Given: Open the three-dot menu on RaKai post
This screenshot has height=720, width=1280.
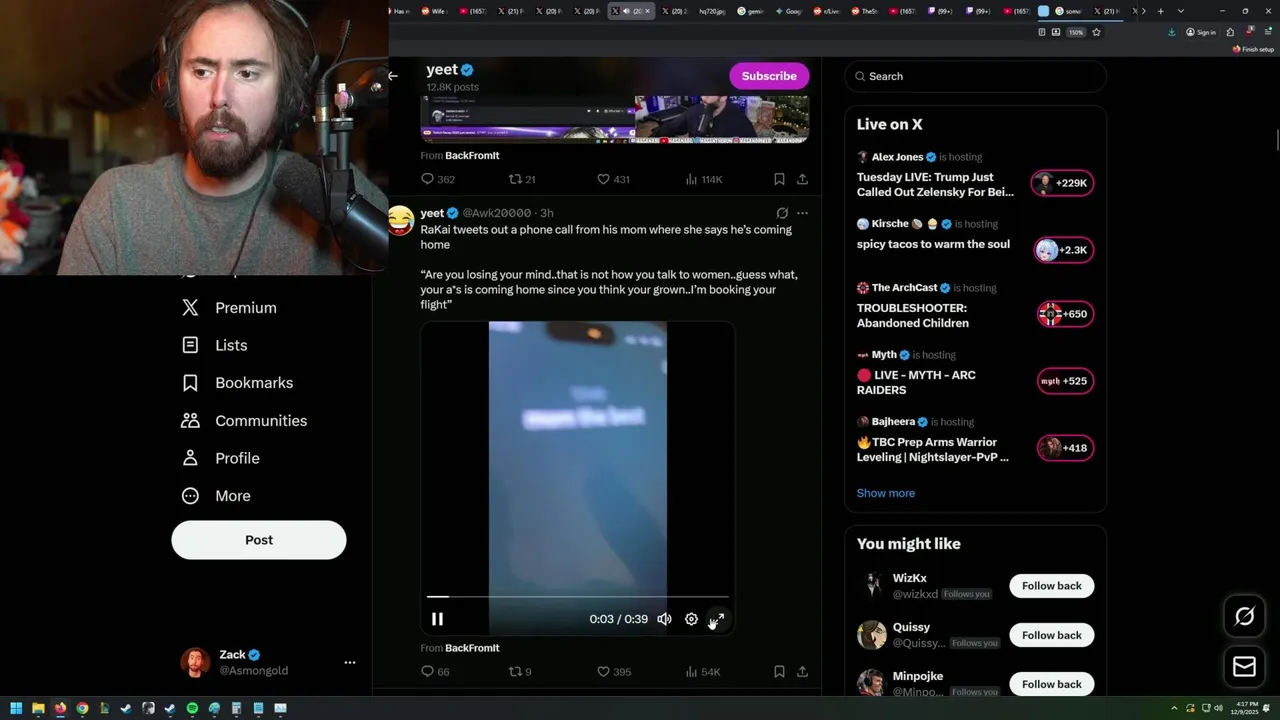Looking at the screenshot, I should tap(802, 213).
